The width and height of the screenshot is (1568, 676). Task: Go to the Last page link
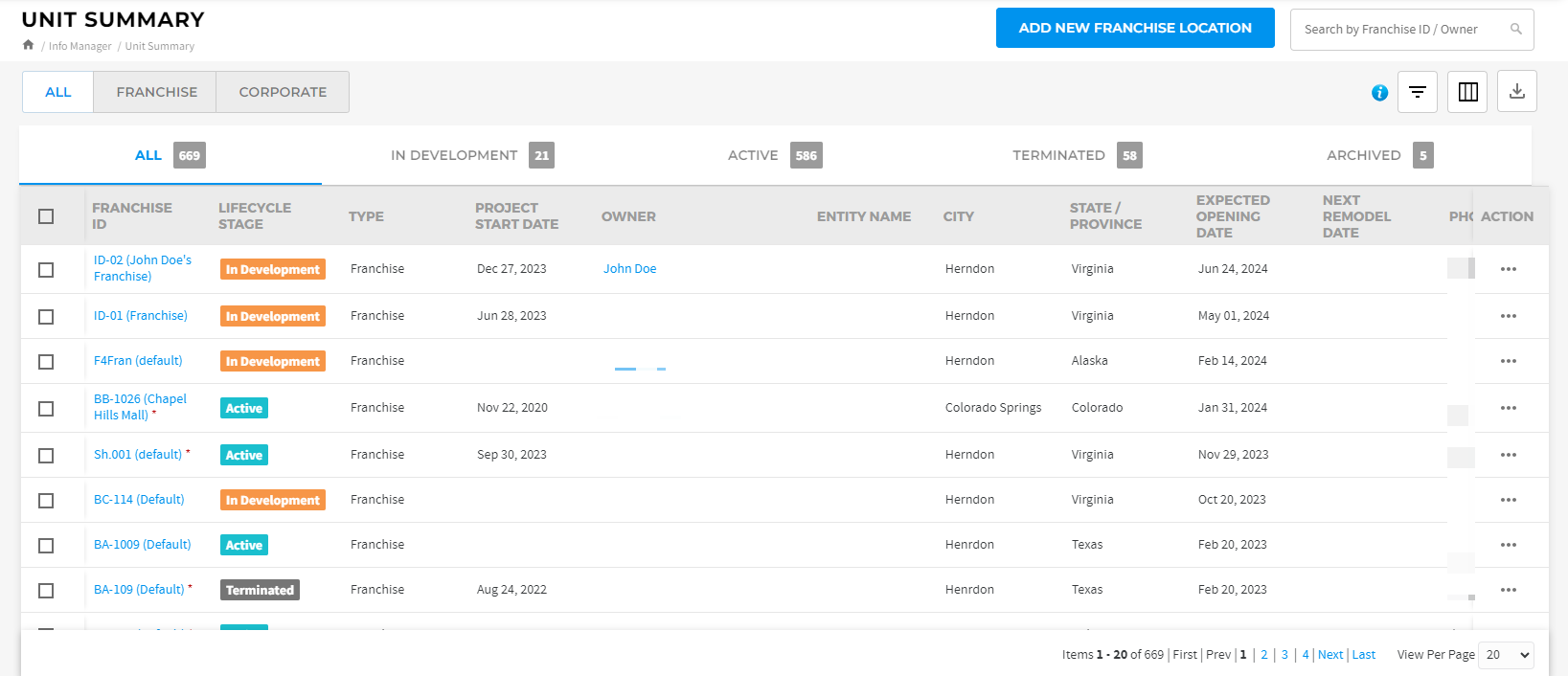(x=1363, y=655)
